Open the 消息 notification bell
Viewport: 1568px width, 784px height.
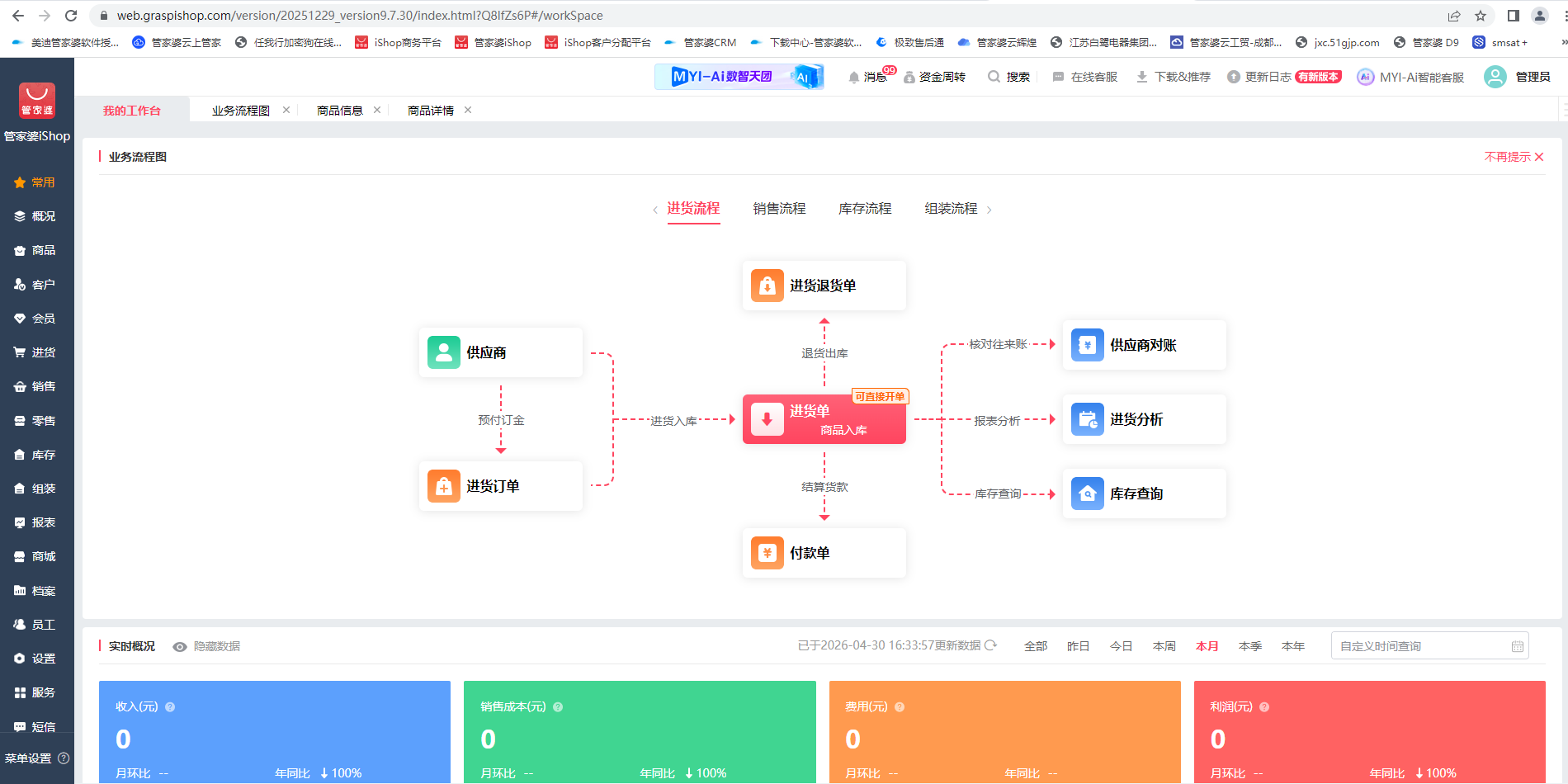(x=854, y=77)
